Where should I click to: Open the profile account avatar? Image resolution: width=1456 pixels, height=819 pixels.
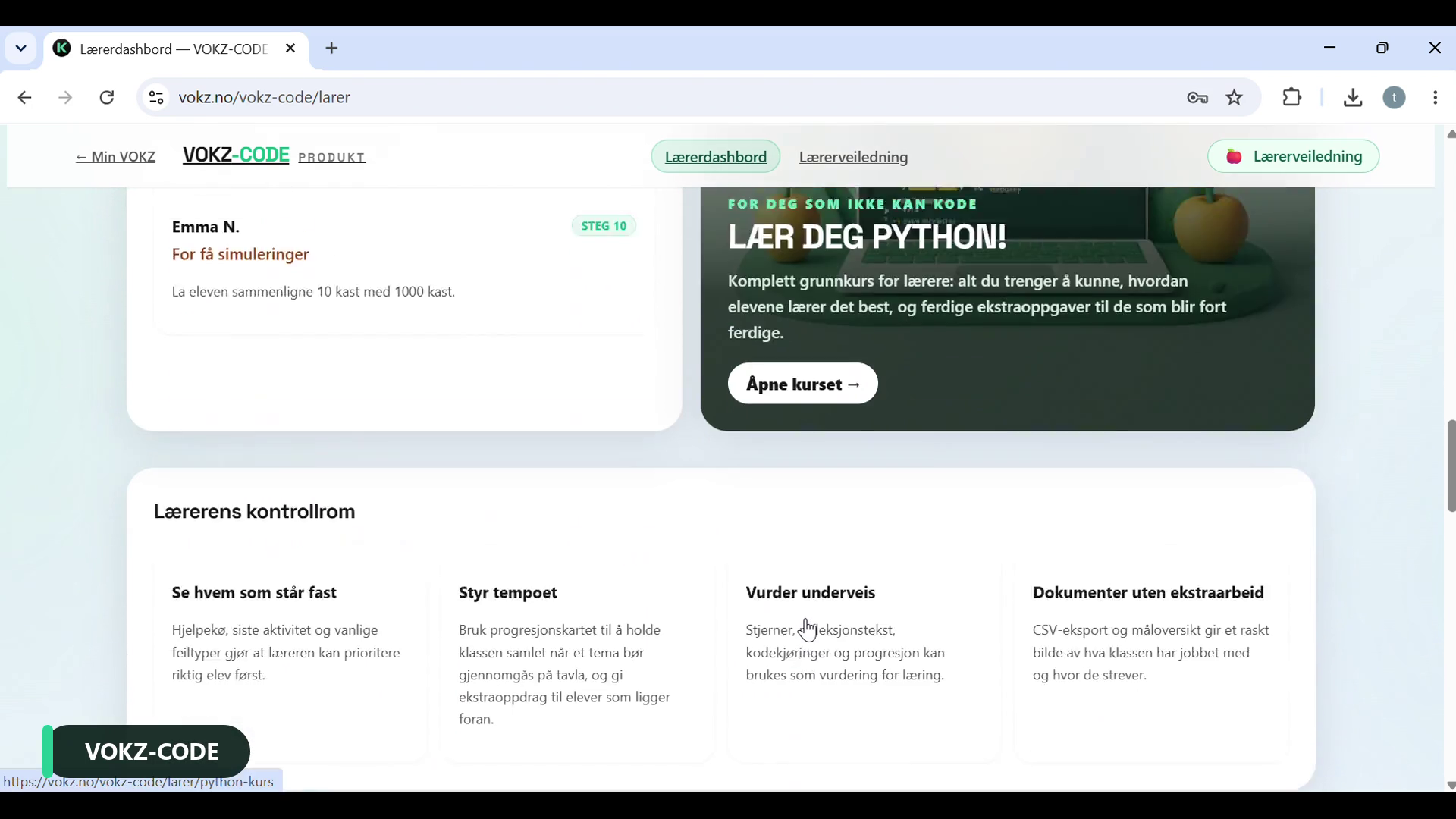pyautogui.click(x=1395, y=98)
